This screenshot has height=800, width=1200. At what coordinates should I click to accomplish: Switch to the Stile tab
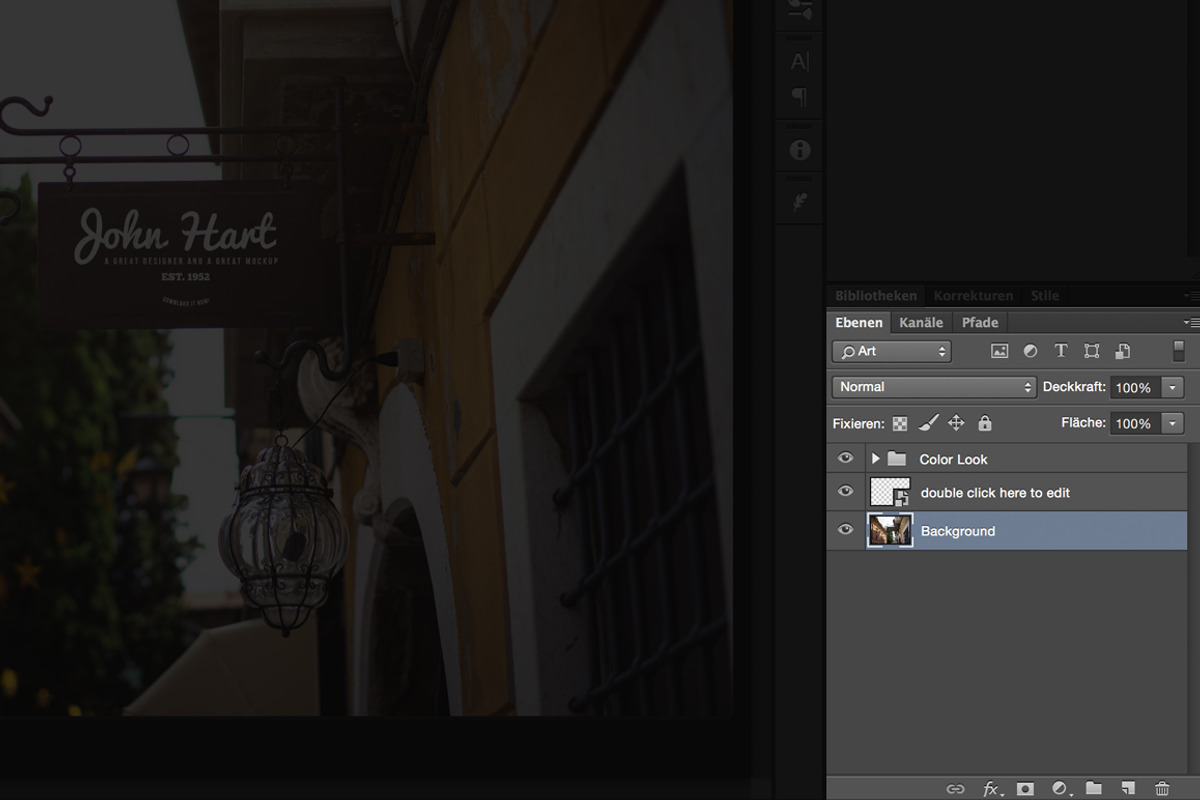(1045, 296)
